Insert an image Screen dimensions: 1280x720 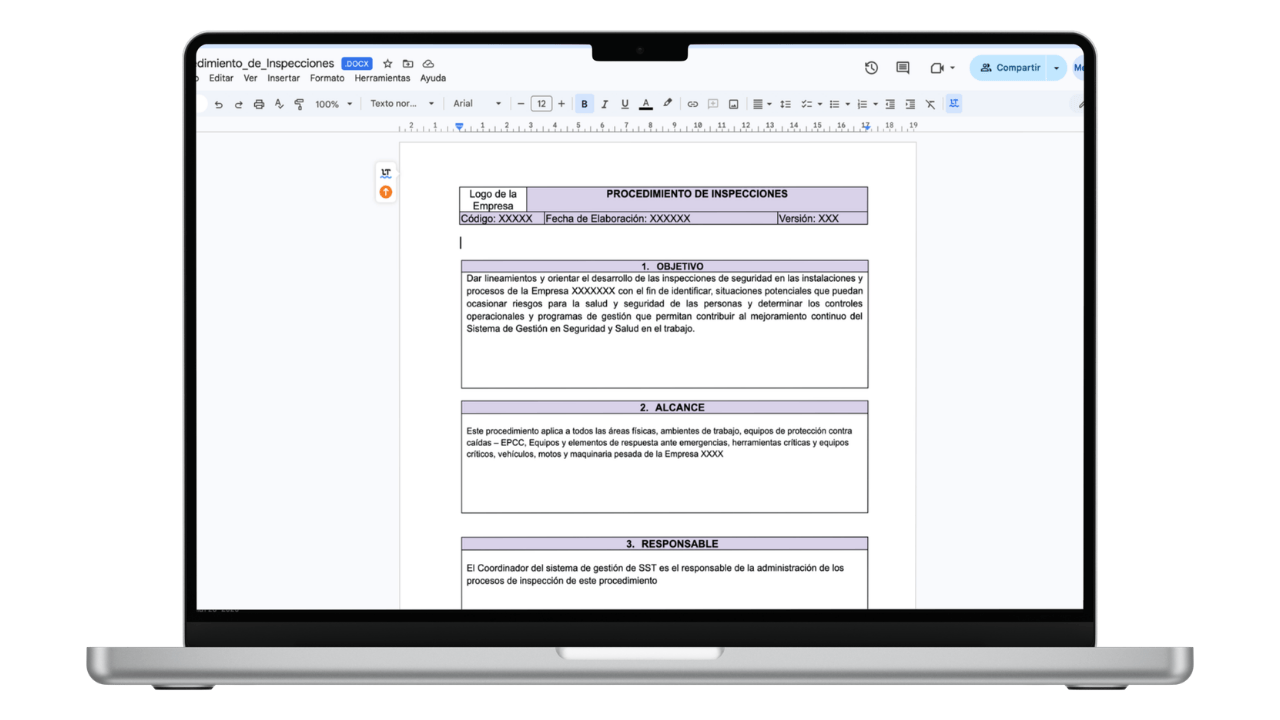click(733, 103)
